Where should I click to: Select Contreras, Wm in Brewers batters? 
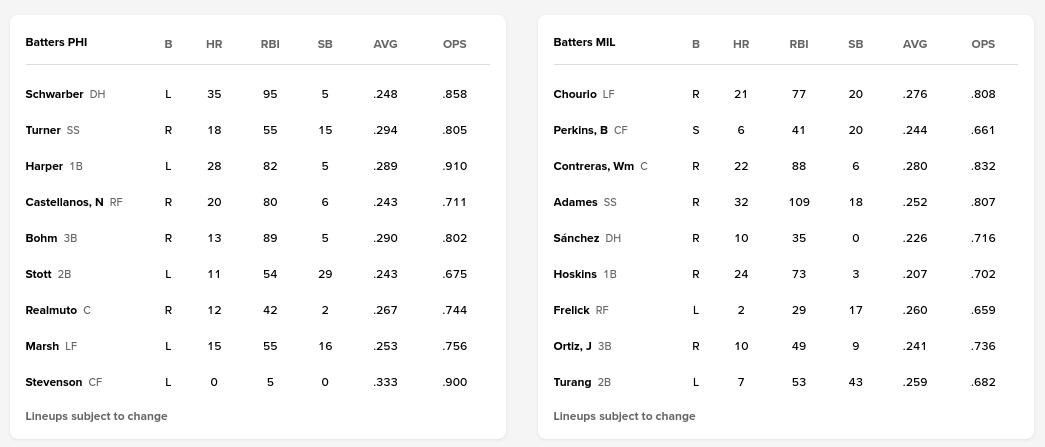[593, 166]
